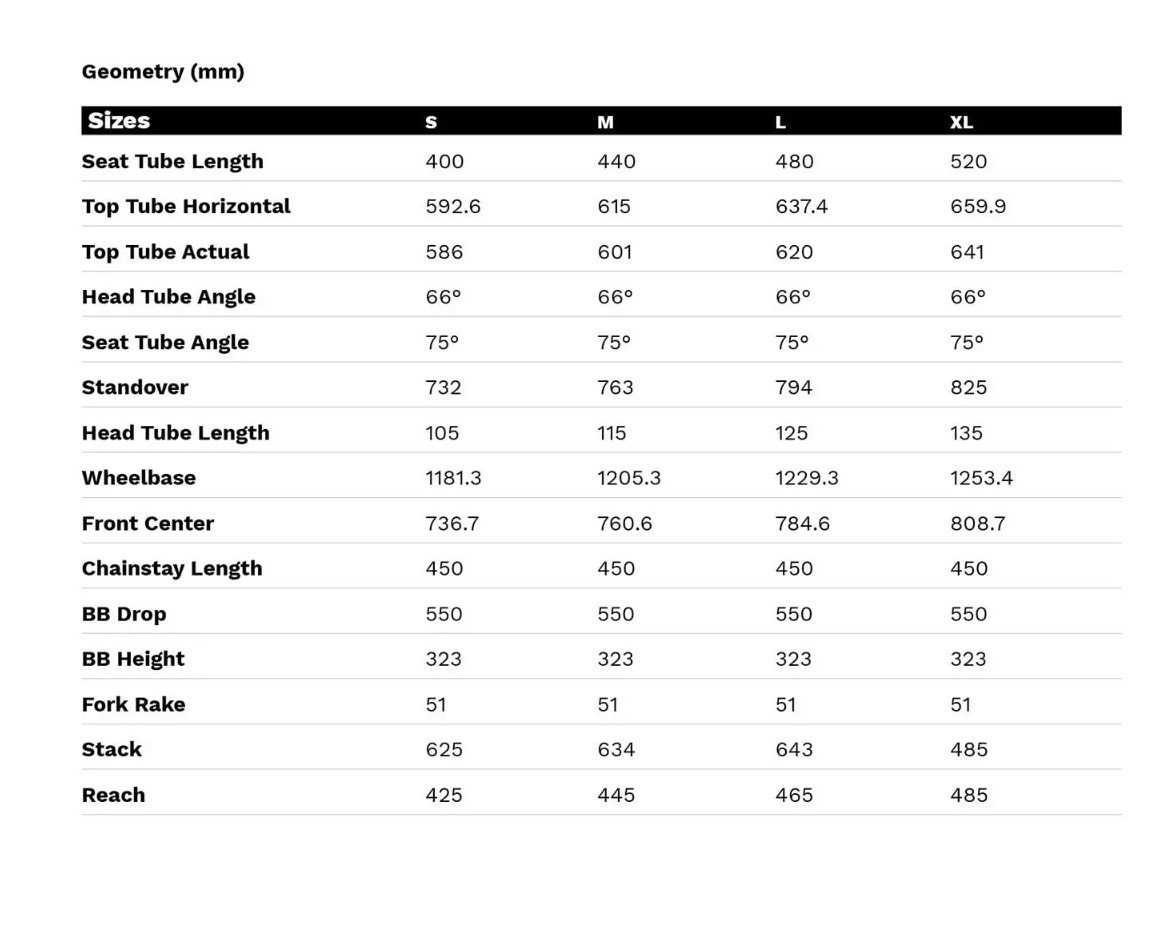
Task: Select the 1205.3 wheelbase value
Action: (629, 478)
